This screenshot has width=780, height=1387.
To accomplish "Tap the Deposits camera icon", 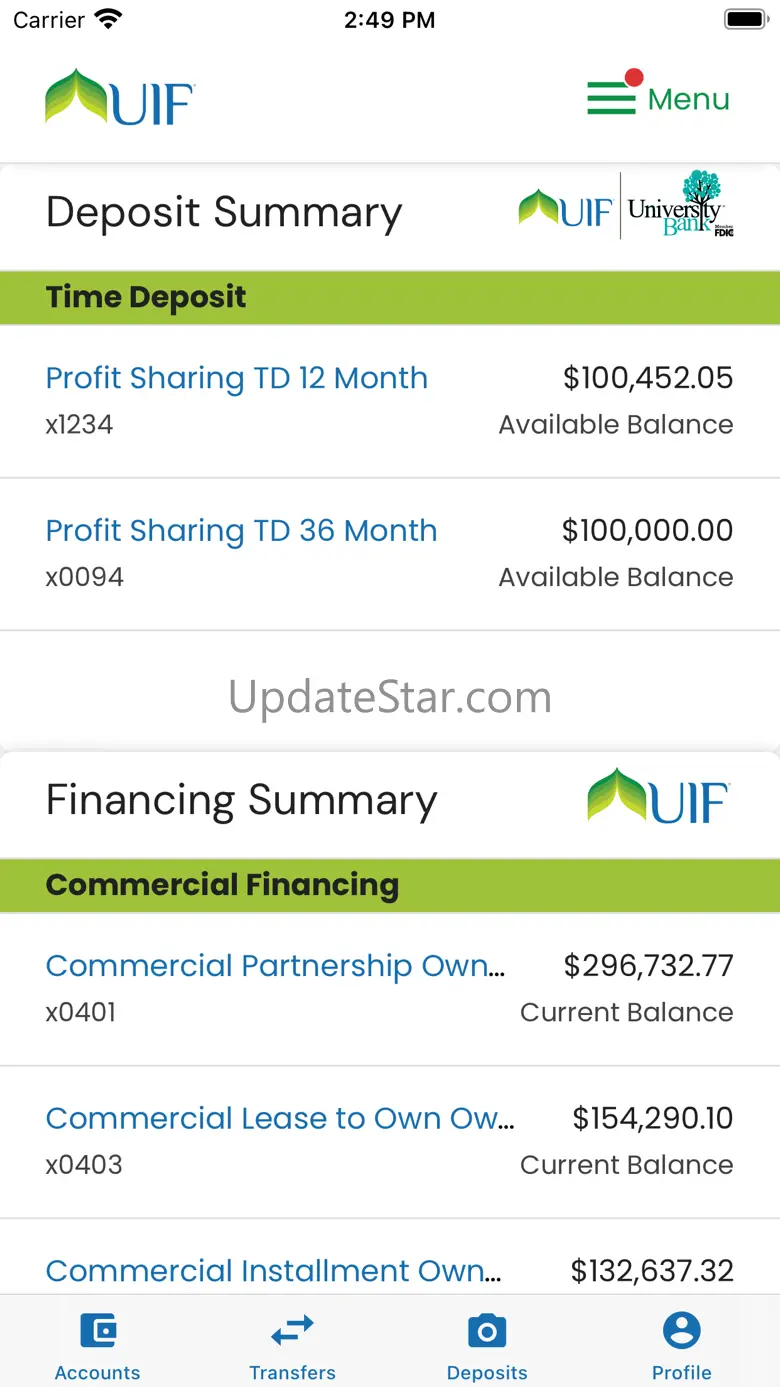I will [x=487, y=1331].
